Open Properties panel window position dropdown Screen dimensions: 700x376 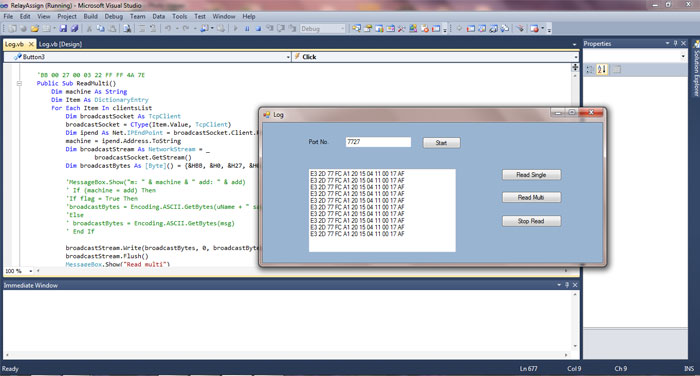pyautogui.click(x=667, y=43)
